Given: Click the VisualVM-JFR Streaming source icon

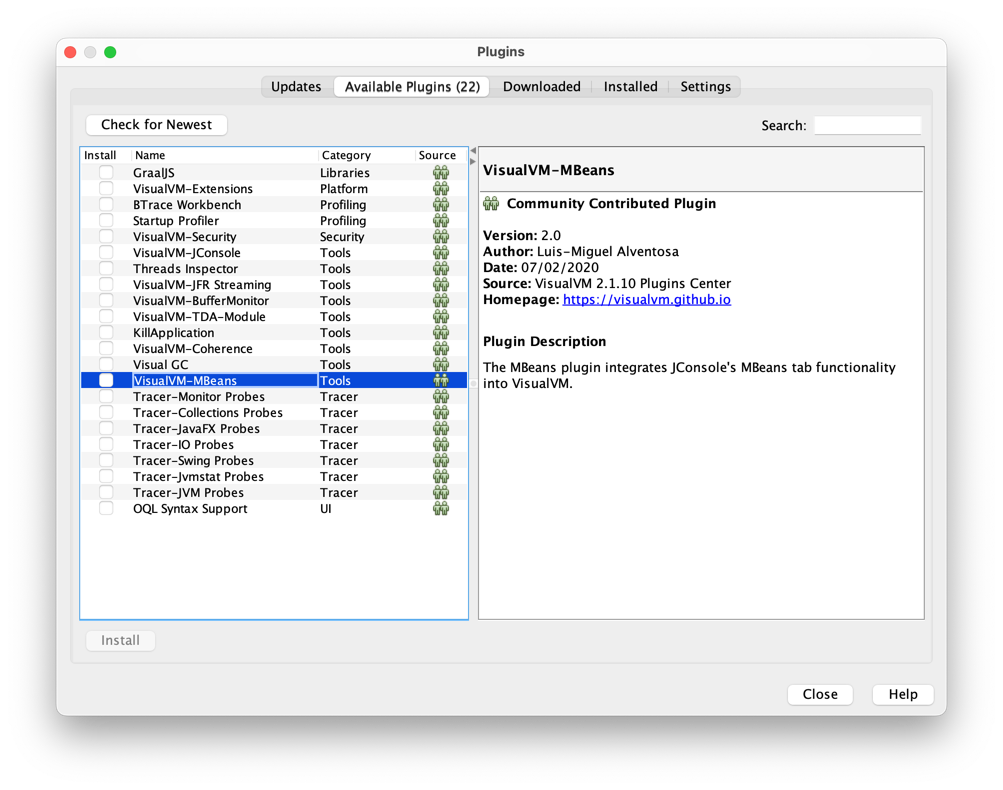Looking at the screenshot, I should (441, 284).
